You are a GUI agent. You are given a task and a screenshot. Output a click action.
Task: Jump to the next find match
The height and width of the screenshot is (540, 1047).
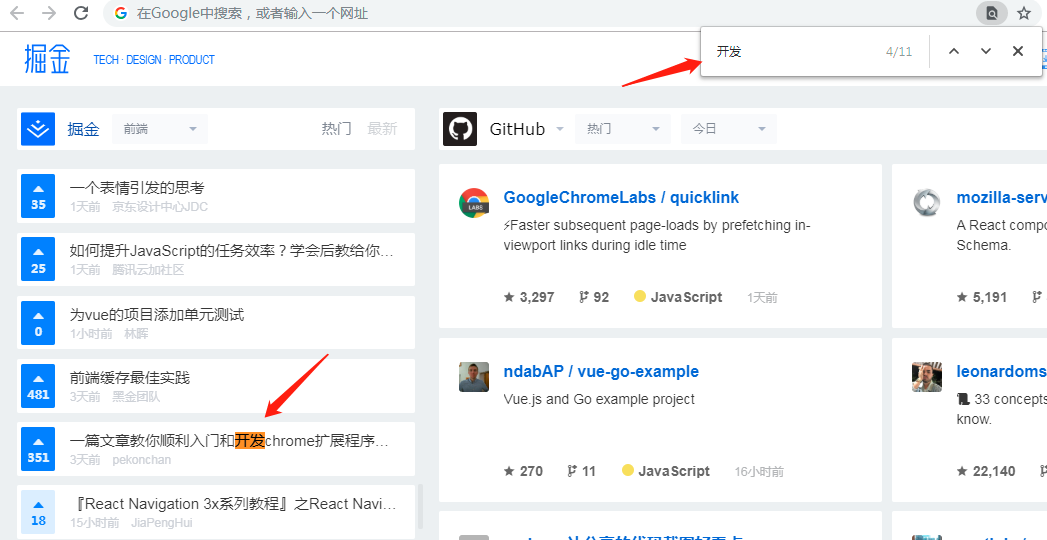click(986, 51)
